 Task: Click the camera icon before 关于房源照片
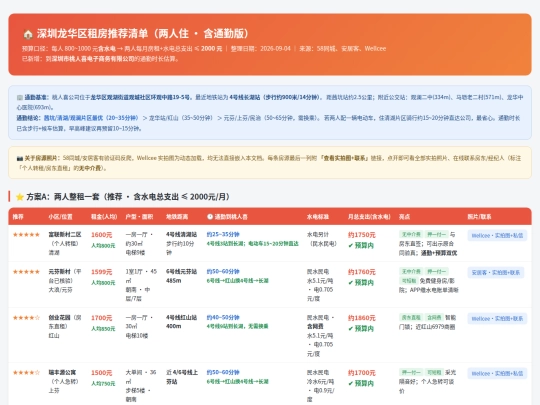(x=20, y=158)
